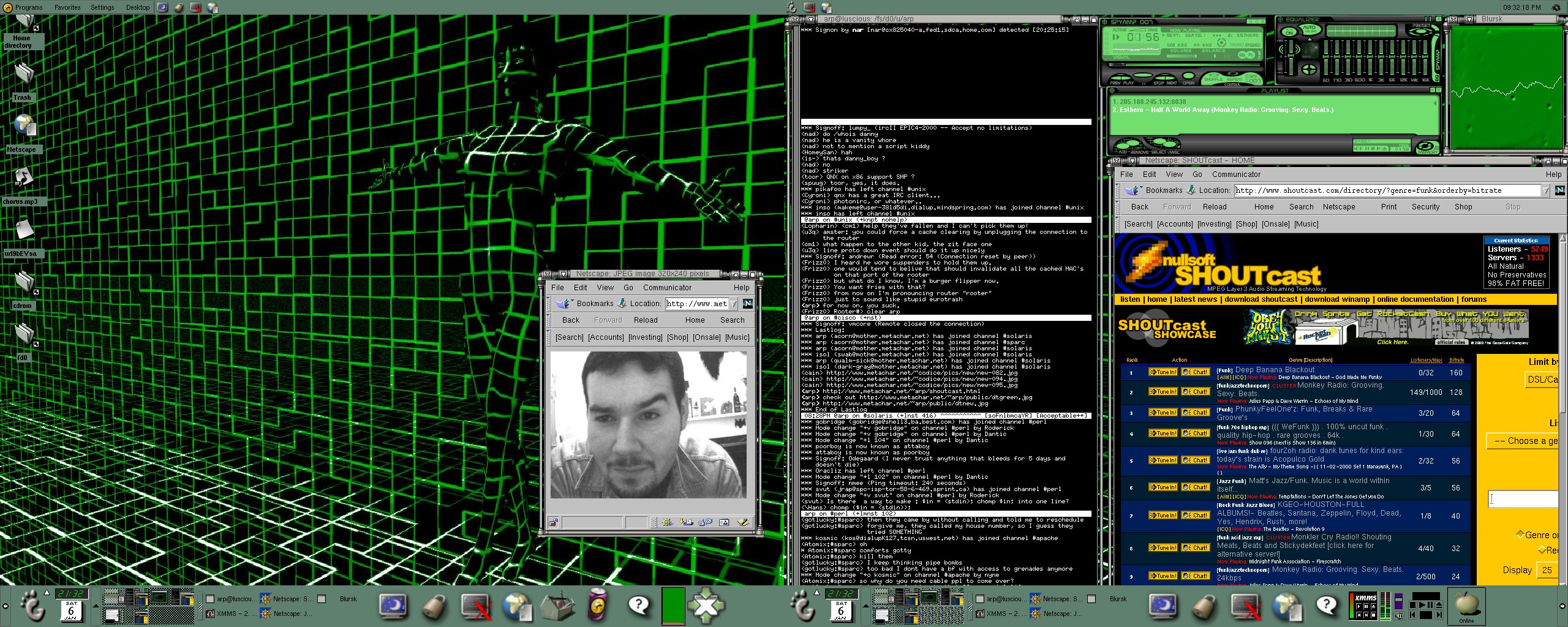Open the chorus.mp3 file icon

click(x=23, y=178)
